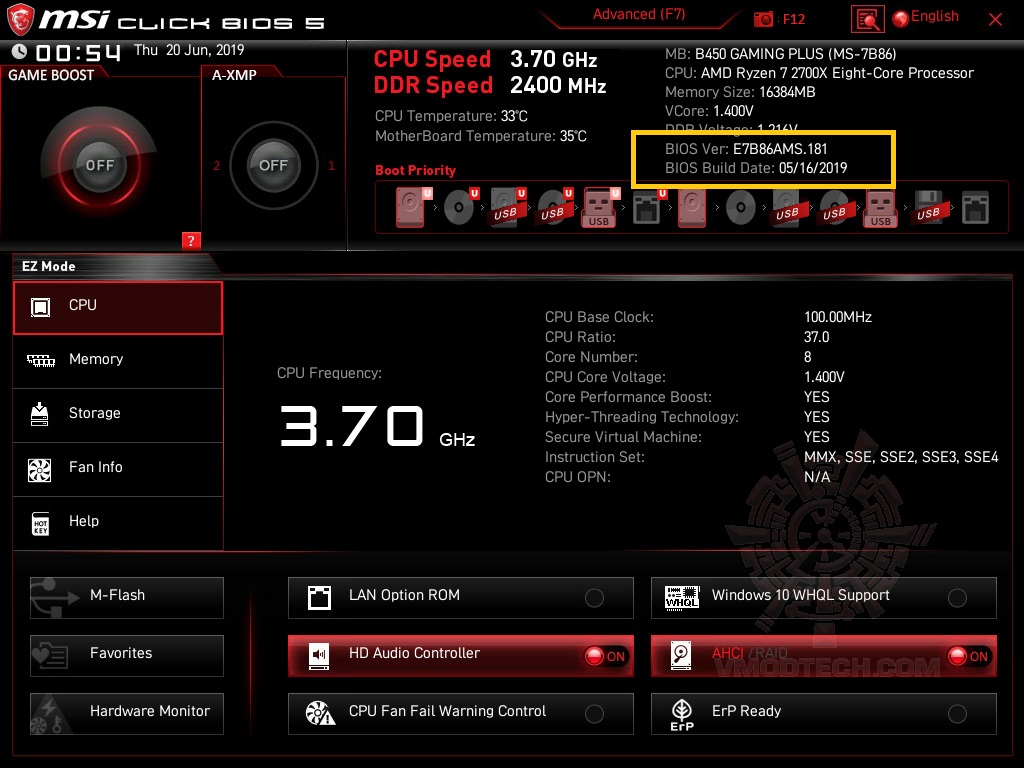This screenshot has width=1024, height=768.
Task: Select the legacy USB hard disk boot device
Action: pyautogui.click(x=787, y=208)
